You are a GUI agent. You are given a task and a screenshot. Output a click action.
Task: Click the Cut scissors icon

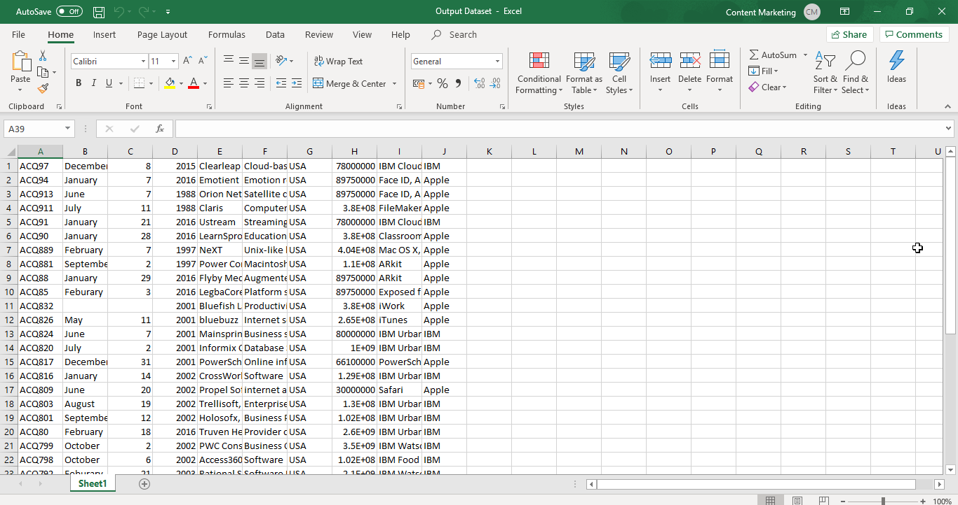point(43,56)
